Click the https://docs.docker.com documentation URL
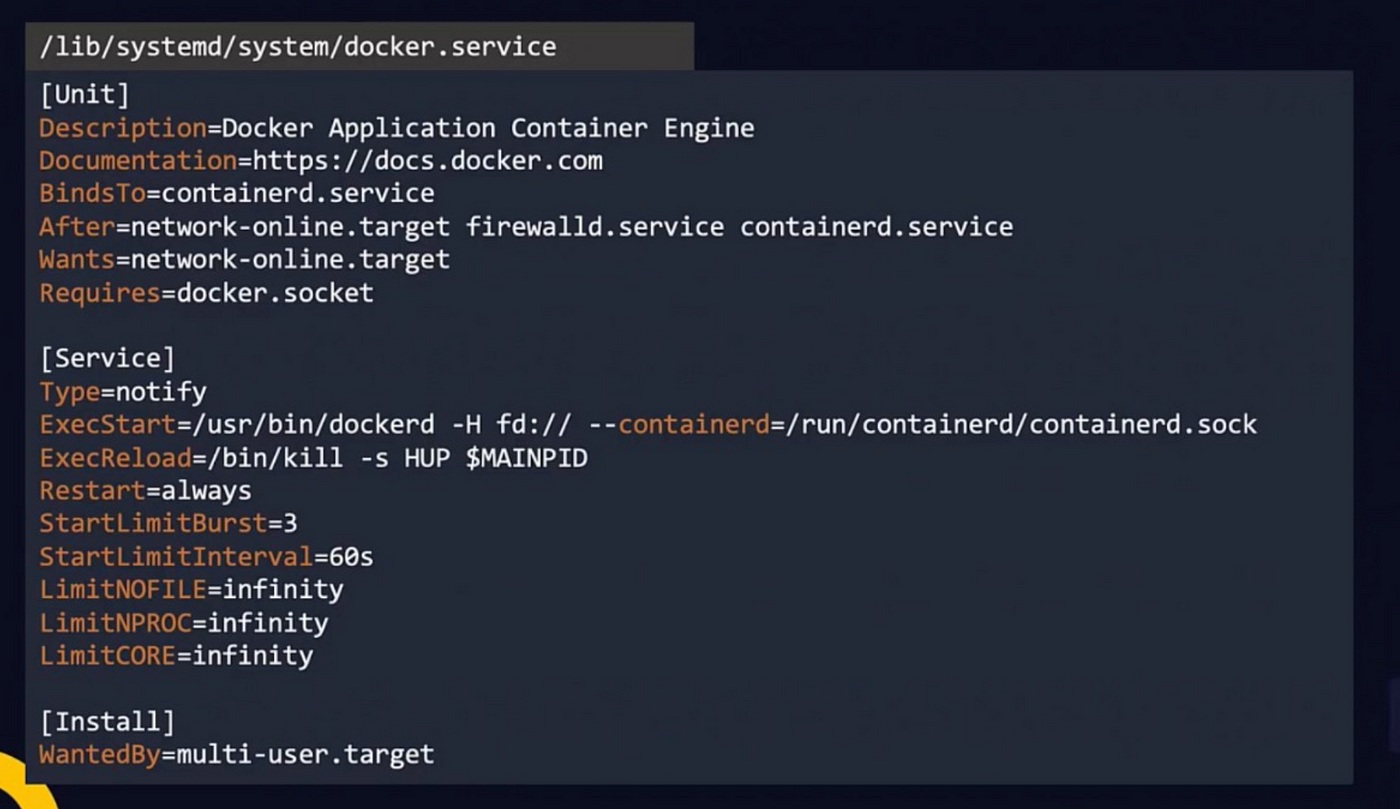 427,161
